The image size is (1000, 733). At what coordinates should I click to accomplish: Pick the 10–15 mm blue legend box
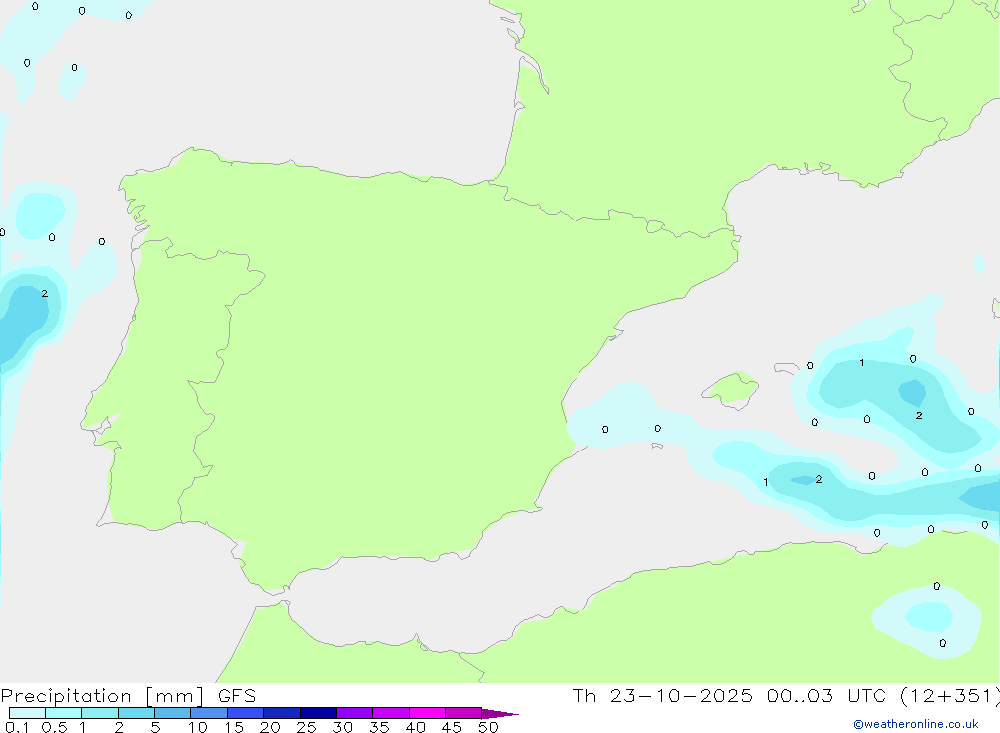[x=209, y=713]
